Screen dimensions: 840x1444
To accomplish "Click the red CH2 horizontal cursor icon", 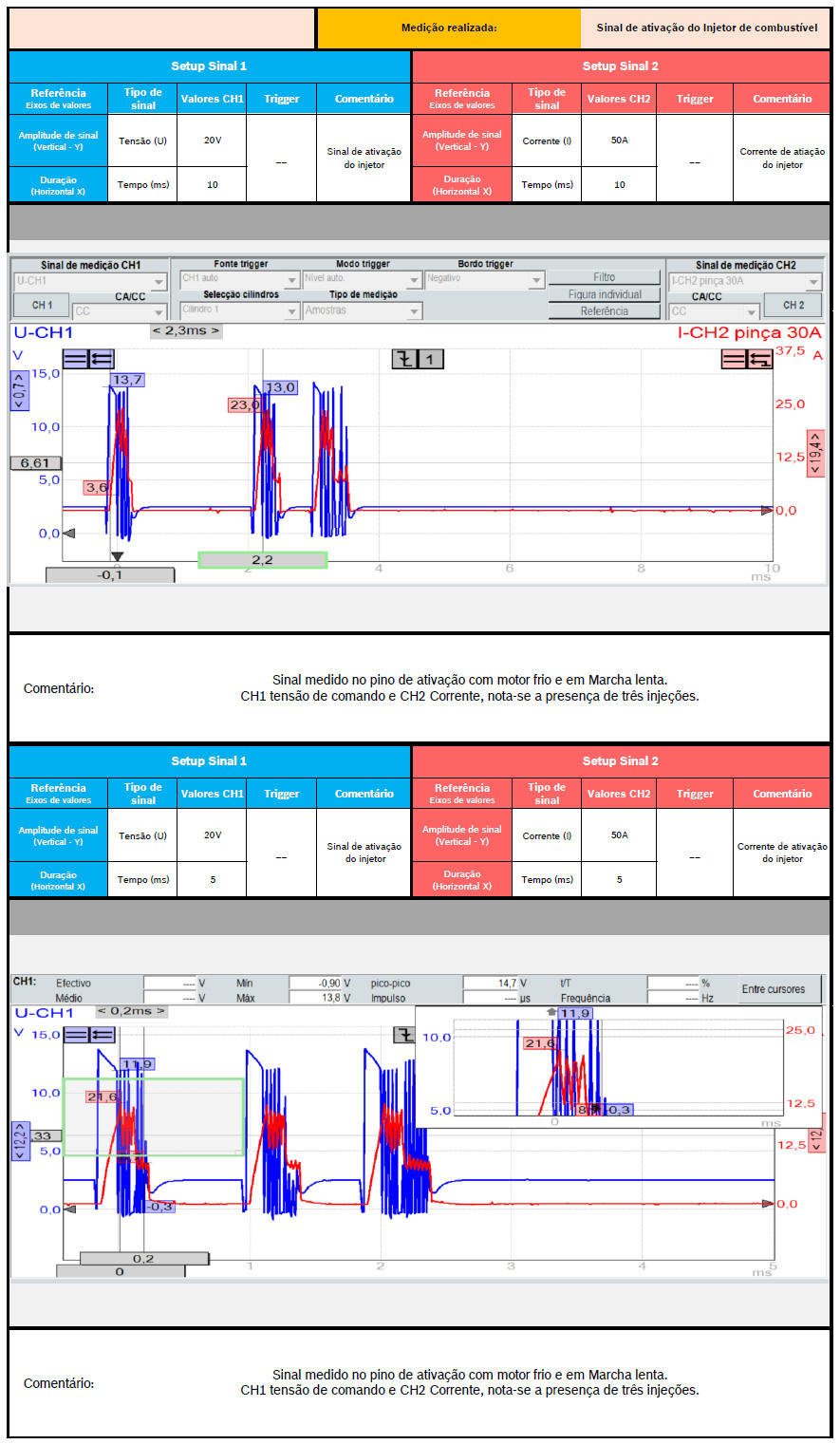I will (x=734, y=359).
